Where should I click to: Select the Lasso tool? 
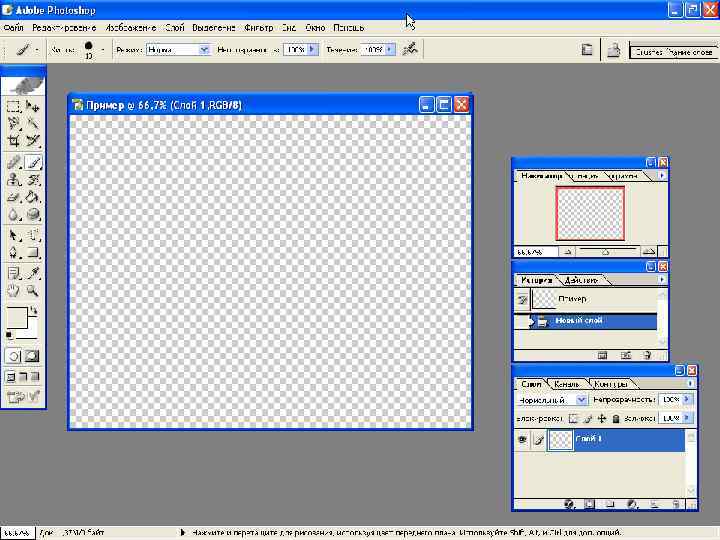pyautogui.click(x=13, y=123)
